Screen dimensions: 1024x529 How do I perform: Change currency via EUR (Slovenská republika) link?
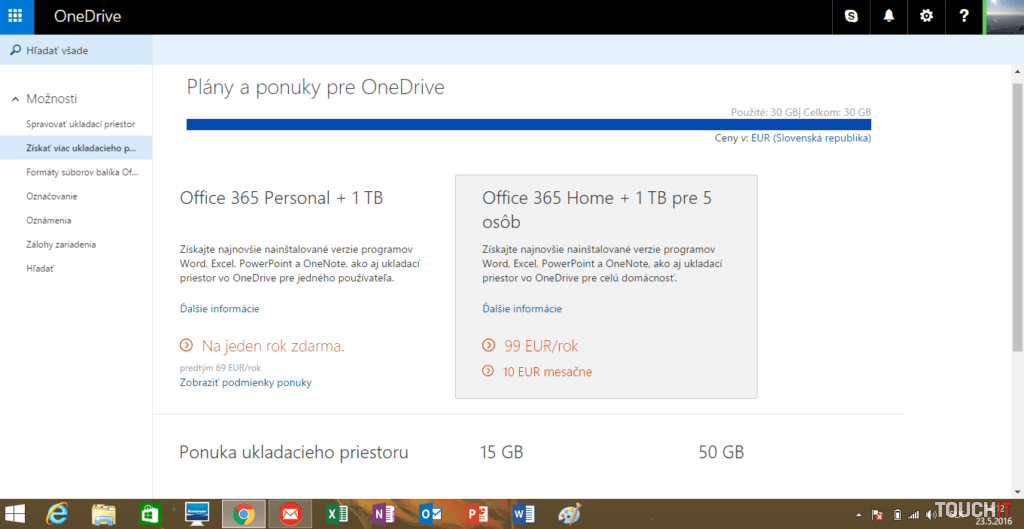pos(810,138)
